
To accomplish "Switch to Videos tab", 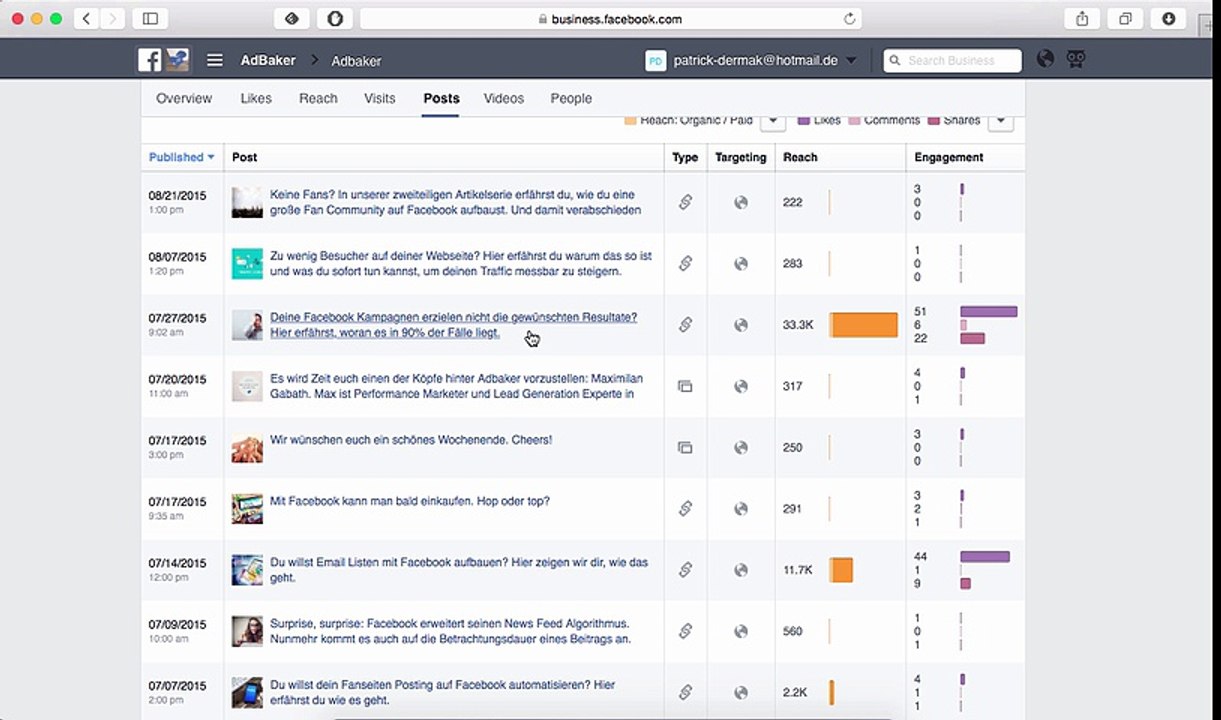I will pyautogui.click(x=504, y=98).
